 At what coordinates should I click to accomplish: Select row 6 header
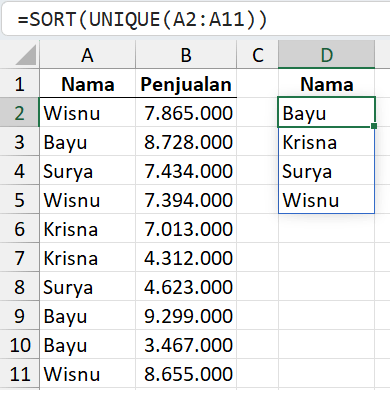[19, 228]
